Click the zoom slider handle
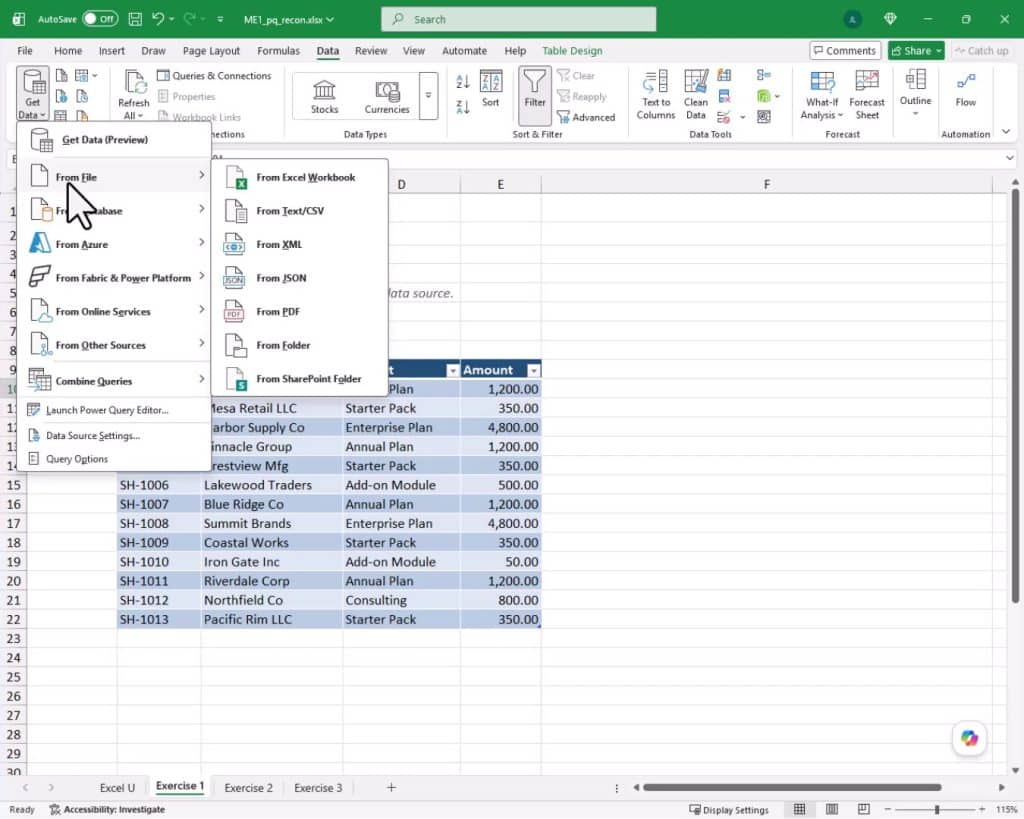This screenshot has height=819, width=1024. click(936, 809)
